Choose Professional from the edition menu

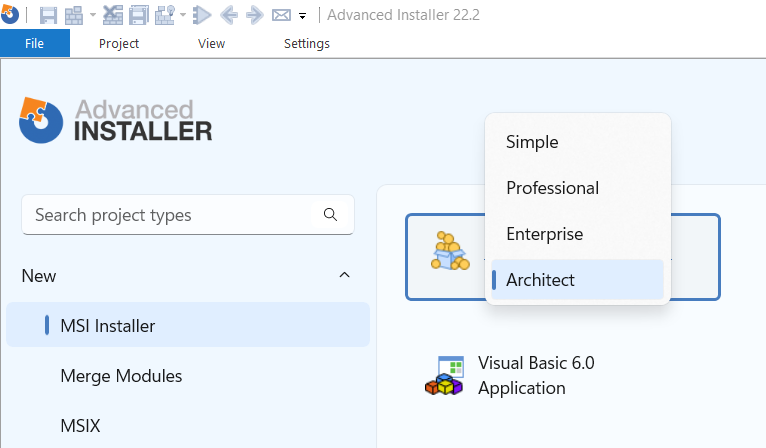(x=577, y=188)
